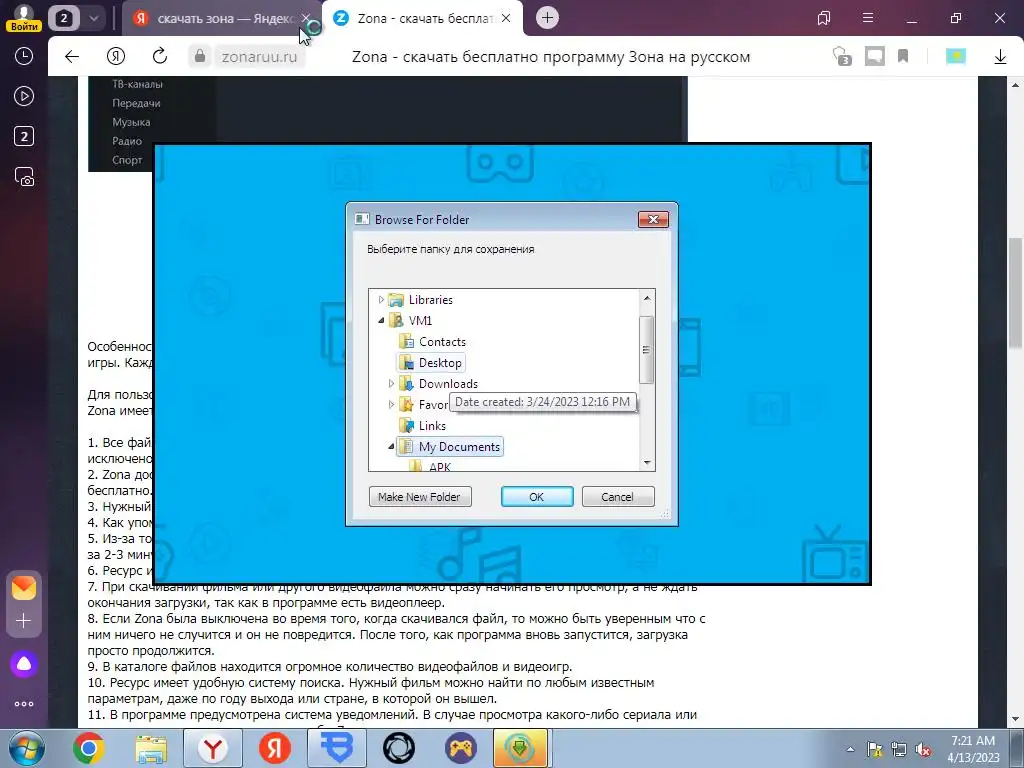Switch to Zona скачать бесплатно tab

pyautogui.click(x=423, y=18)
